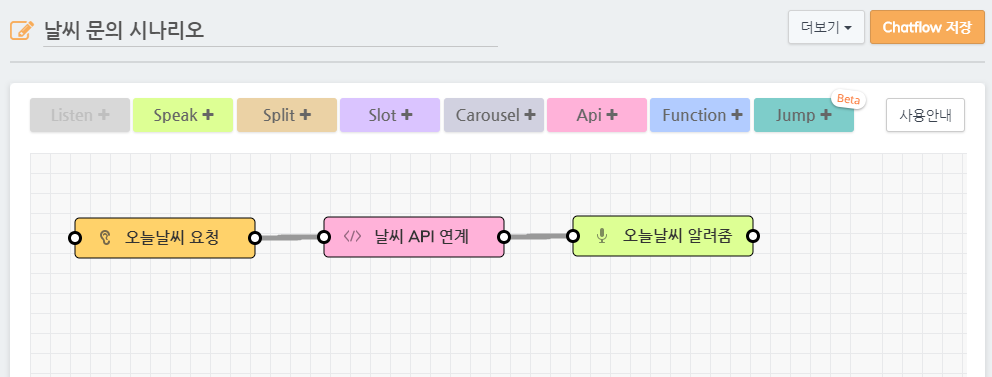Open the 더보기 dropdown menu
The width and height of the screenshot is (992, 377).
pos(826,27)
